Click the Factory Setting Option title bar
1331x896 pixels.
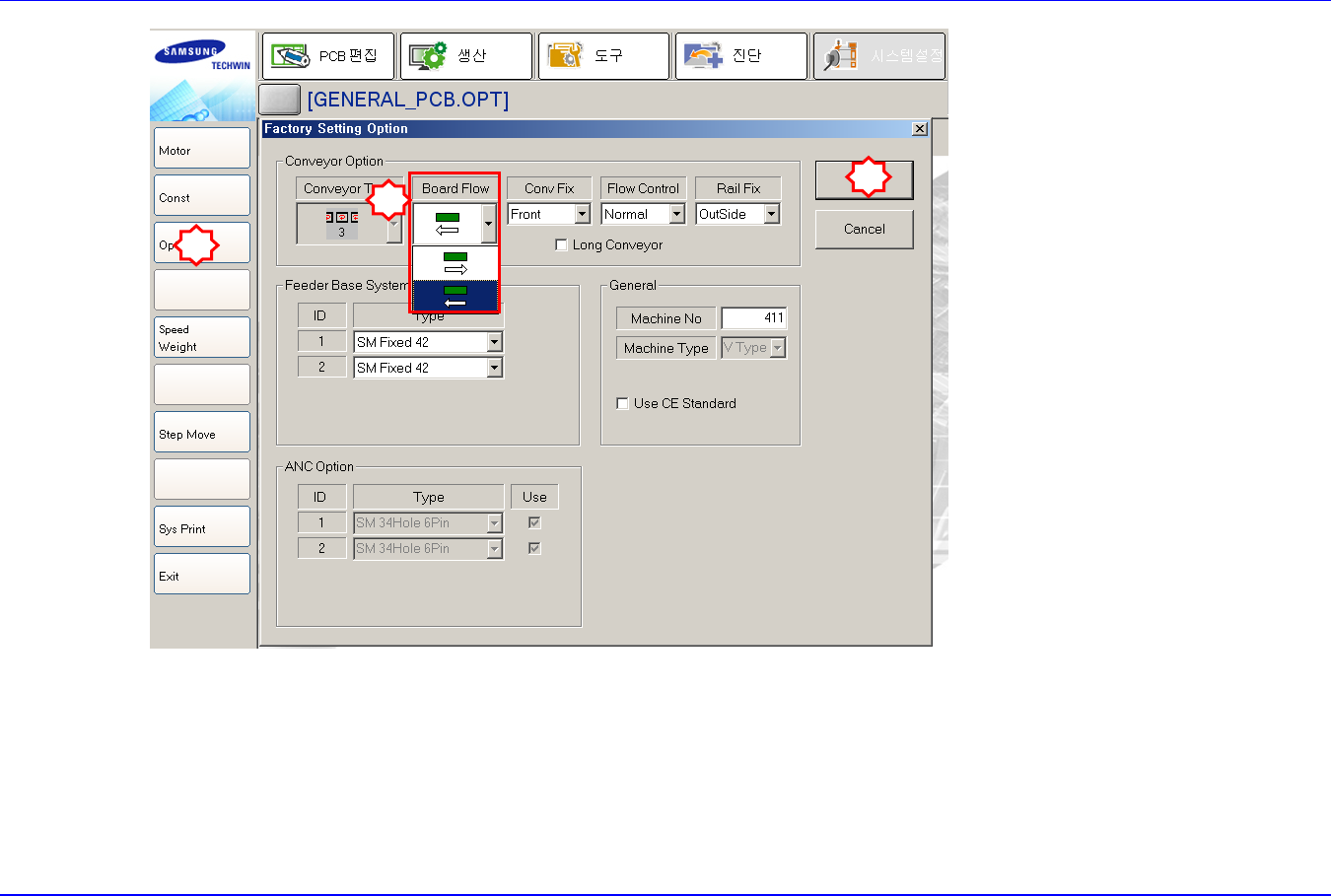595,129
